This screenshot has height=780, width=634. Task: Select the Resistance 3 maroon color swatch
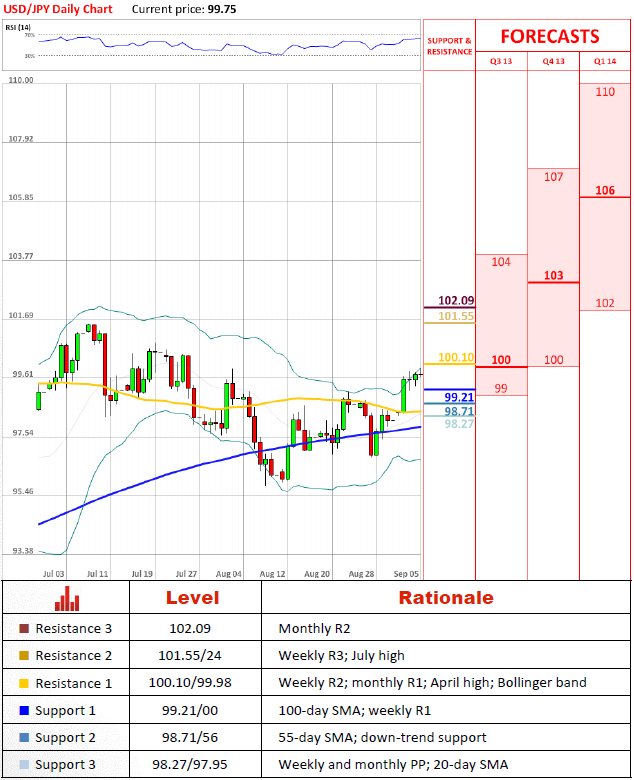pyautogui.click(x=24, y=629)
